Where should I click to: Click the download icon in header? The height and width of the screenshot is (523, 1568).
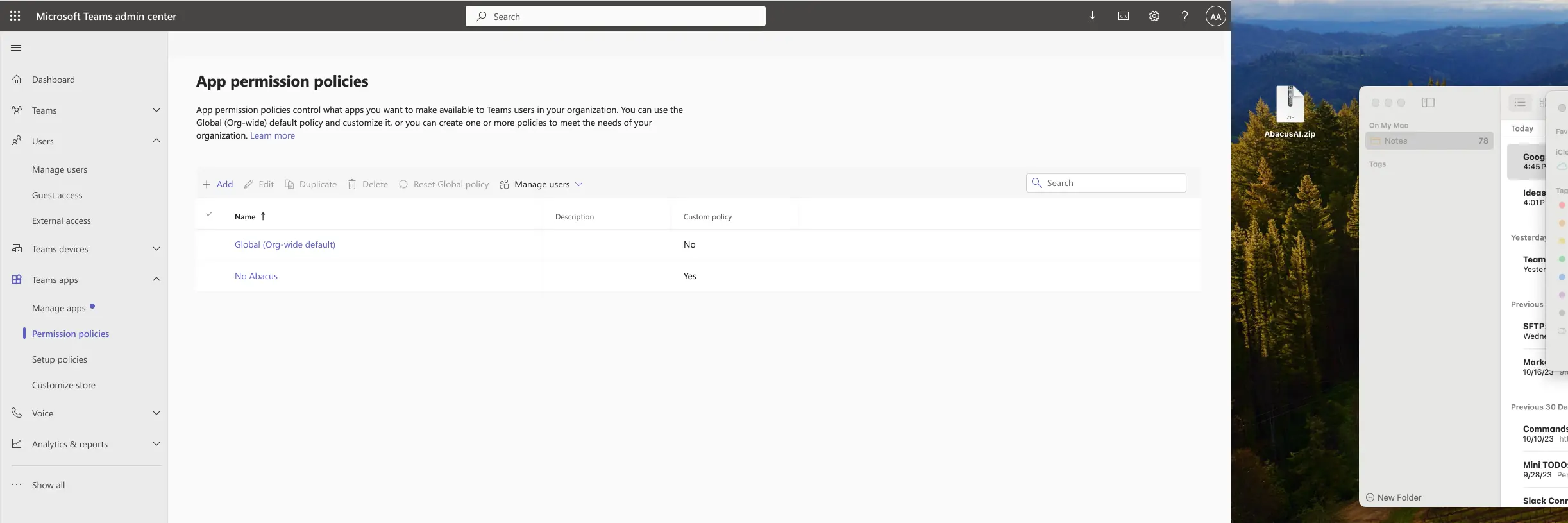1092,16
